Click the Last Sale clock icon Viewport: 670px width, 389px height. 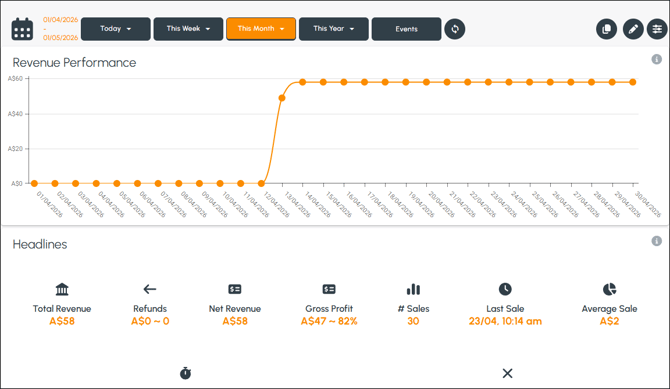point(505,289)
